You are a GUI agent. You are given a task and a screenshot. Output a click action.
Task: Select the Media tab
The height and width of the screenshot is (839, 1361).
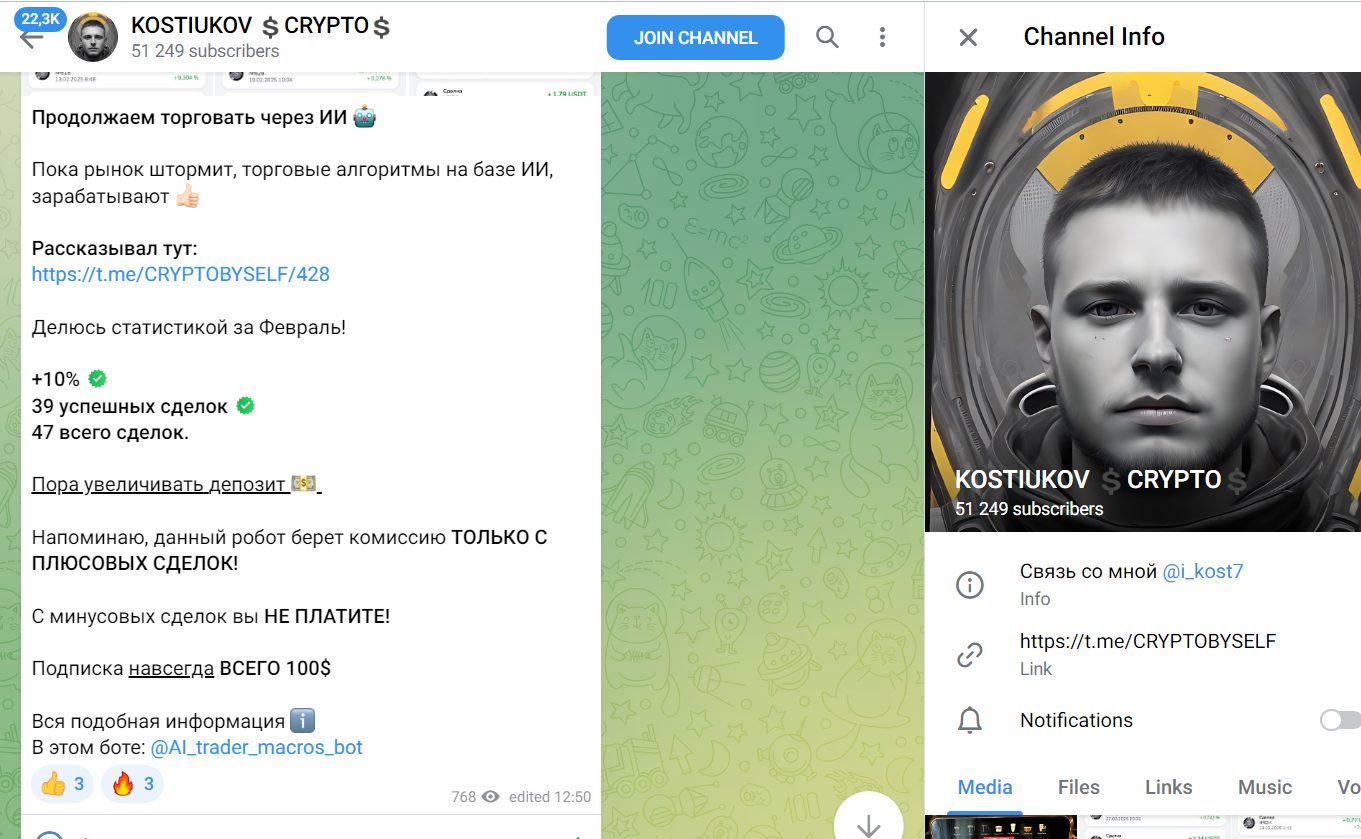985,787
